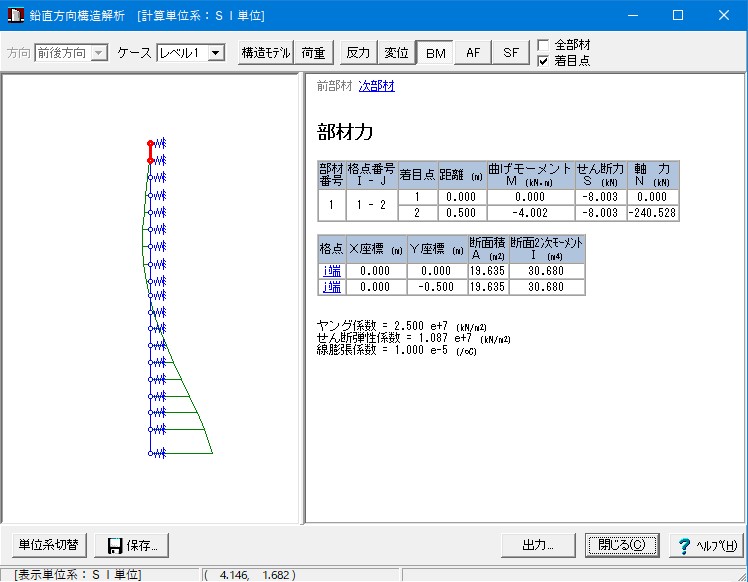Image resolution: width=748 pixels, height=582 pixels.
Task: Select the red highlighted member in diagram
Action: [150, 152]
